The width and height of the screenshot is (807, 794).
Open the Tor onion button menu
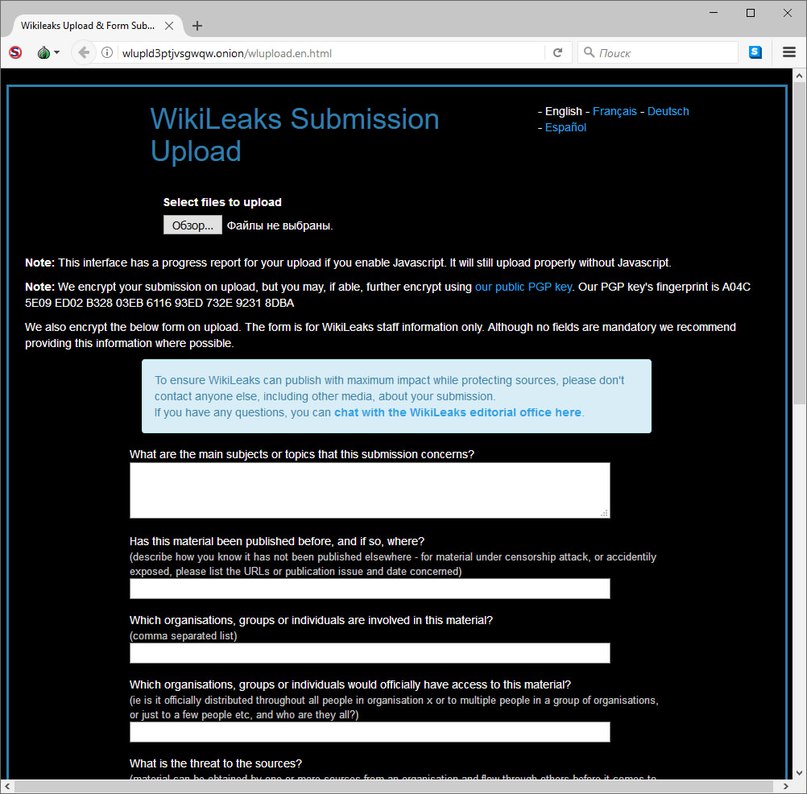point(48,52)
